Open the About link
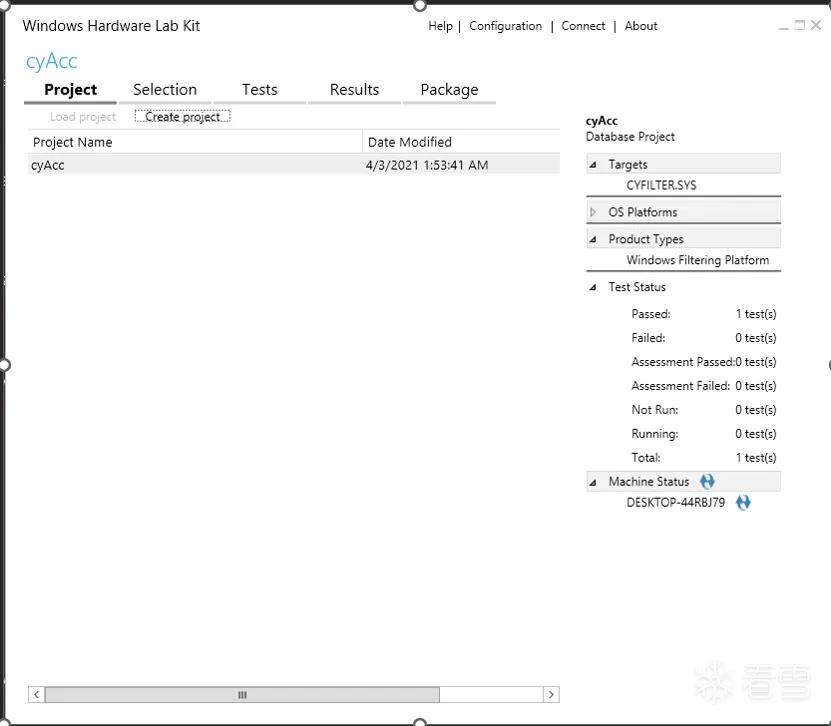 click(641, 26)
